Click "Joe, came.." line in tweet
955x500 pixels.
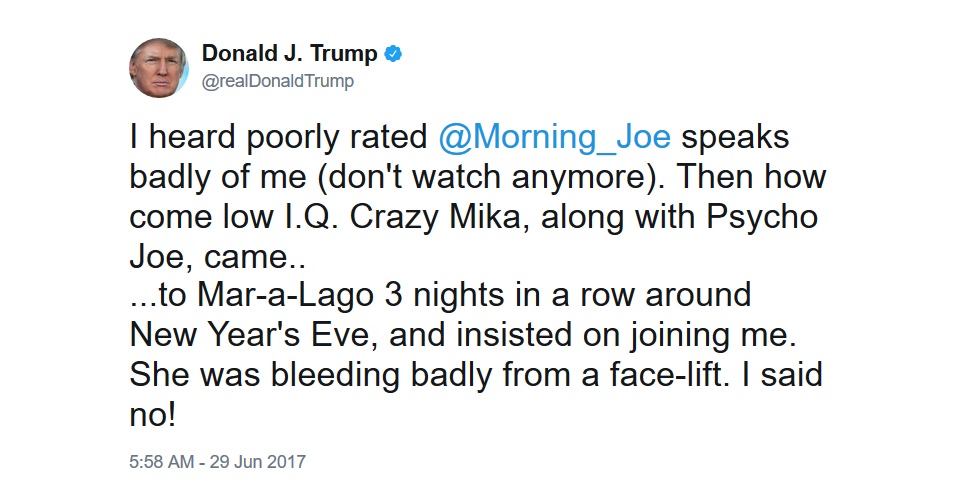pyautogui.click(x=217, y=257)
